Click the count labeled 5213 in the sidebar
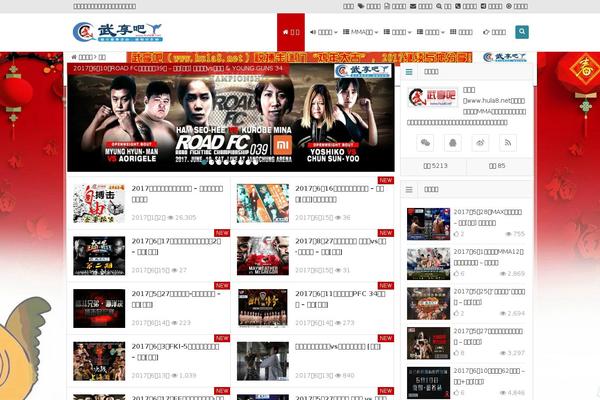Image resolution: width=600 pixels, height=400 pixels. pyautogui.click(x=435, y=166)
